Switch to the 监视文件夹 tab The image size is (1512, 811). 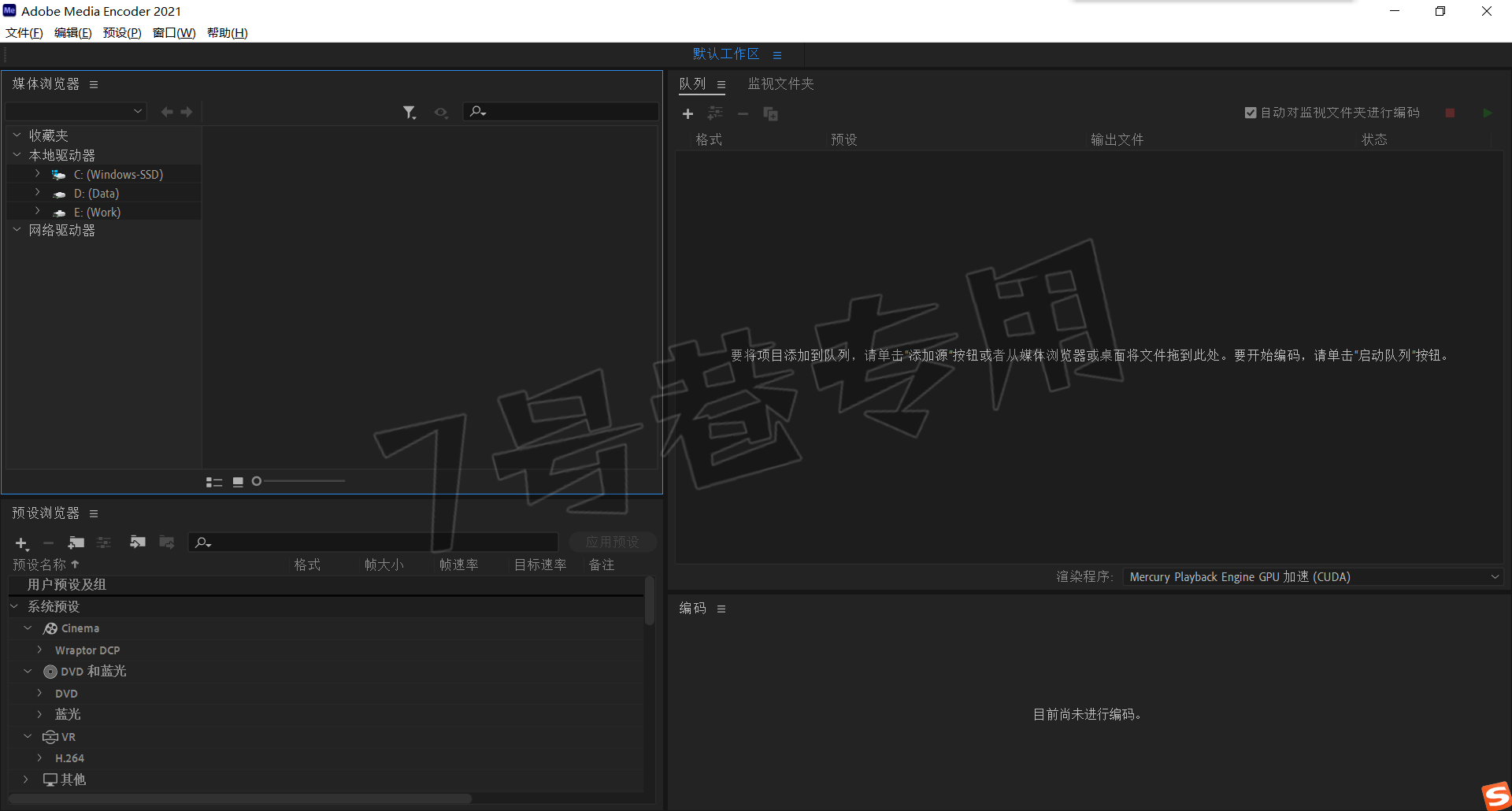(780, 84)
